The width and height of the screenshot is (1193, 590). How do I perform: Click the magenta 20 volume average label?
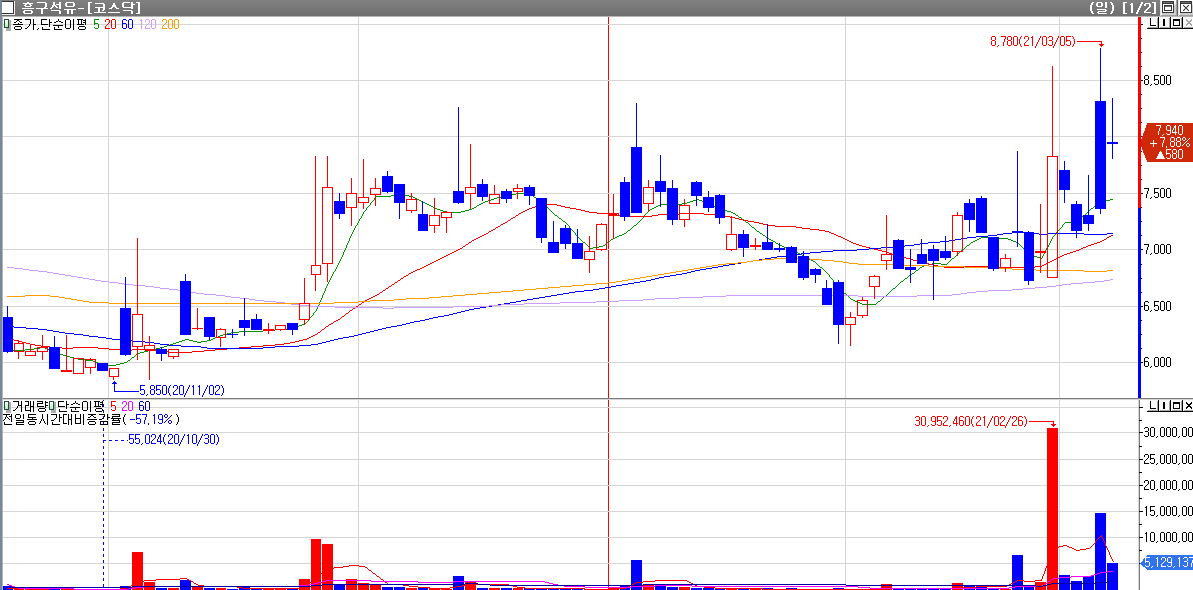pyautogui.click(x=128, y=407)
